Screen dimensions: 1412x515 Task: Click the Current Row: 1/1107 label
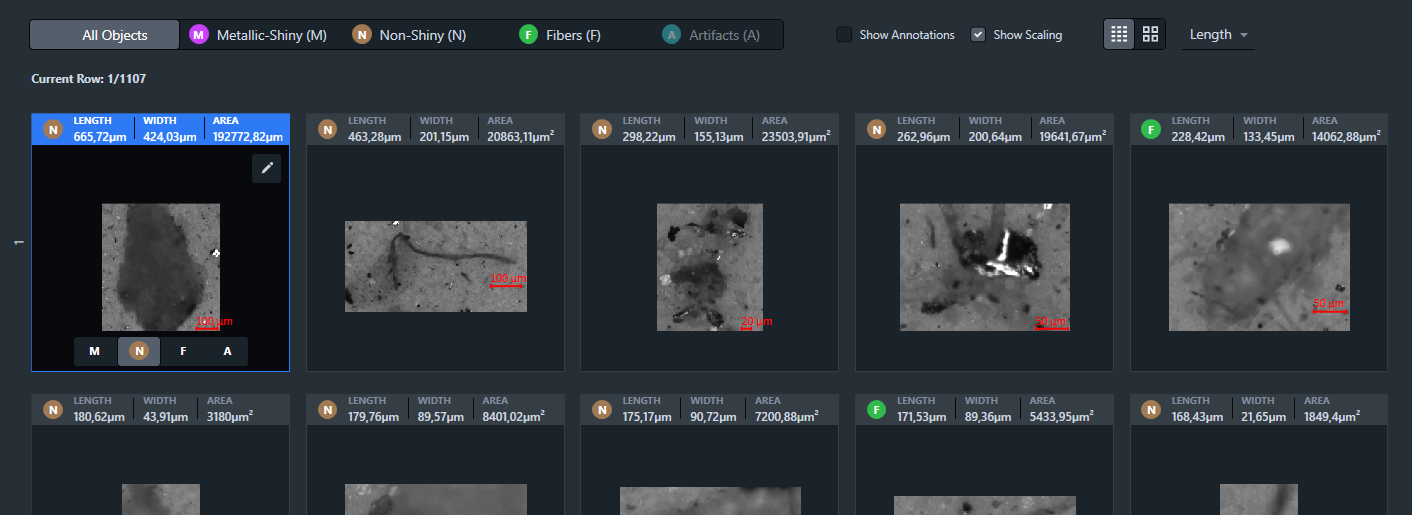89,78
